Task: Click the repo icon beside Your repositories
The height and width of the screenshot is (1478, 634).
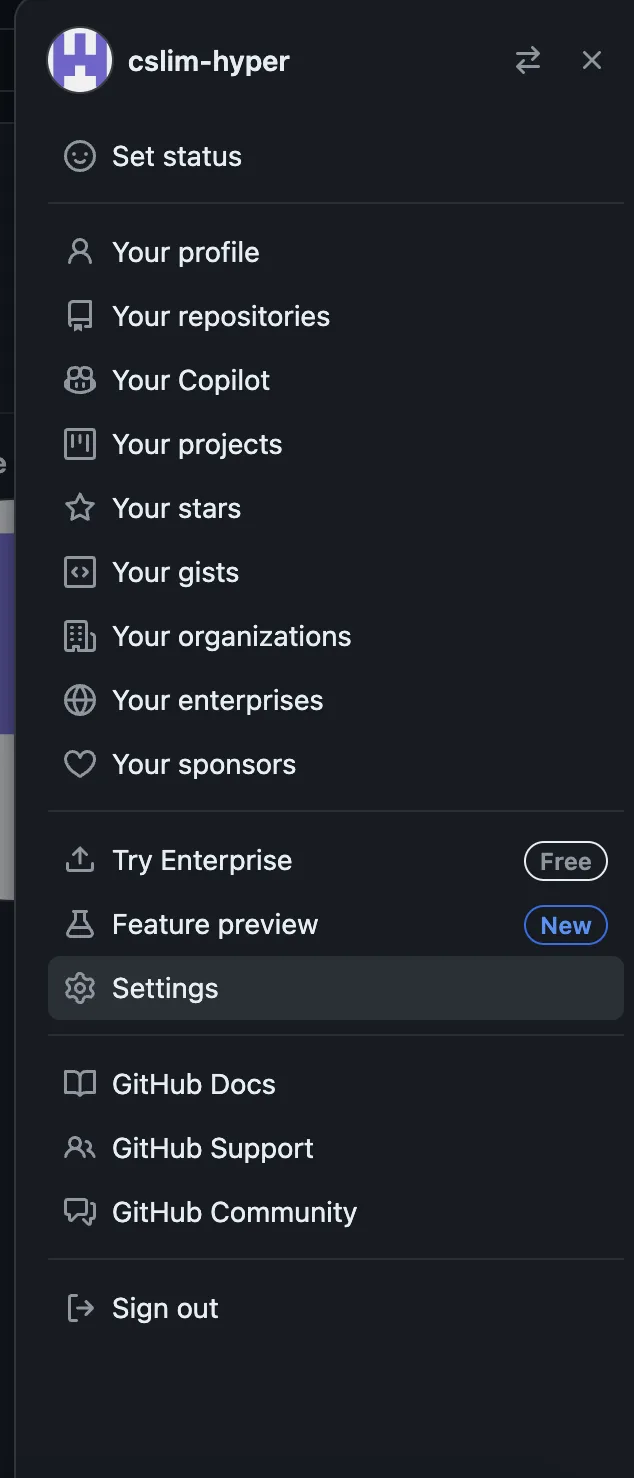Action: tap(80, 316)
